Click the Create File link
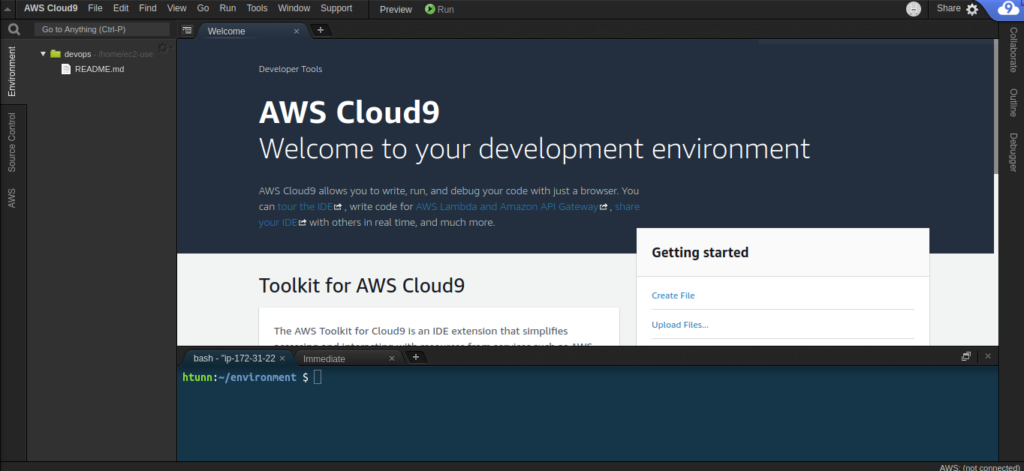 673,295
